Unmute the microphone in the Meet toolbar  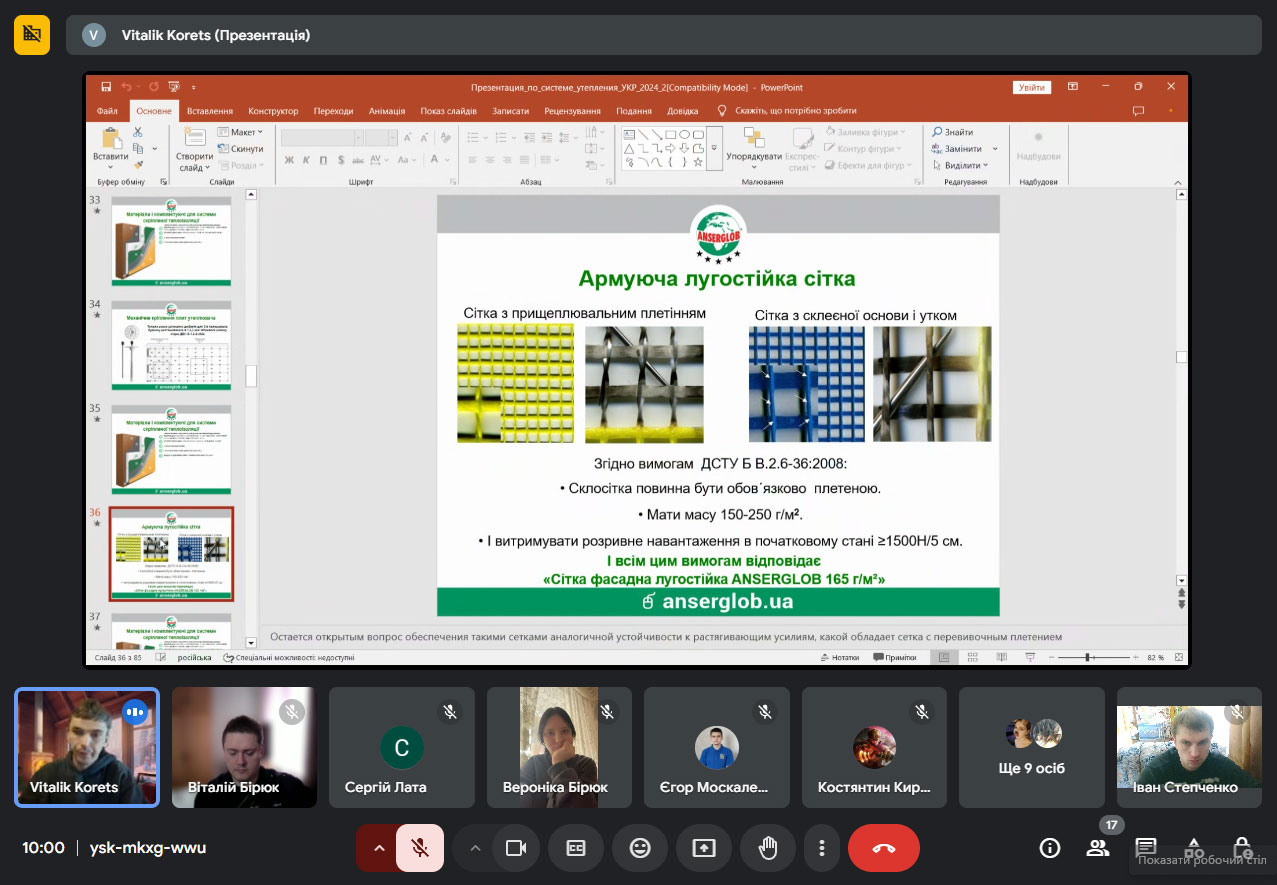(x=420, y=848)
